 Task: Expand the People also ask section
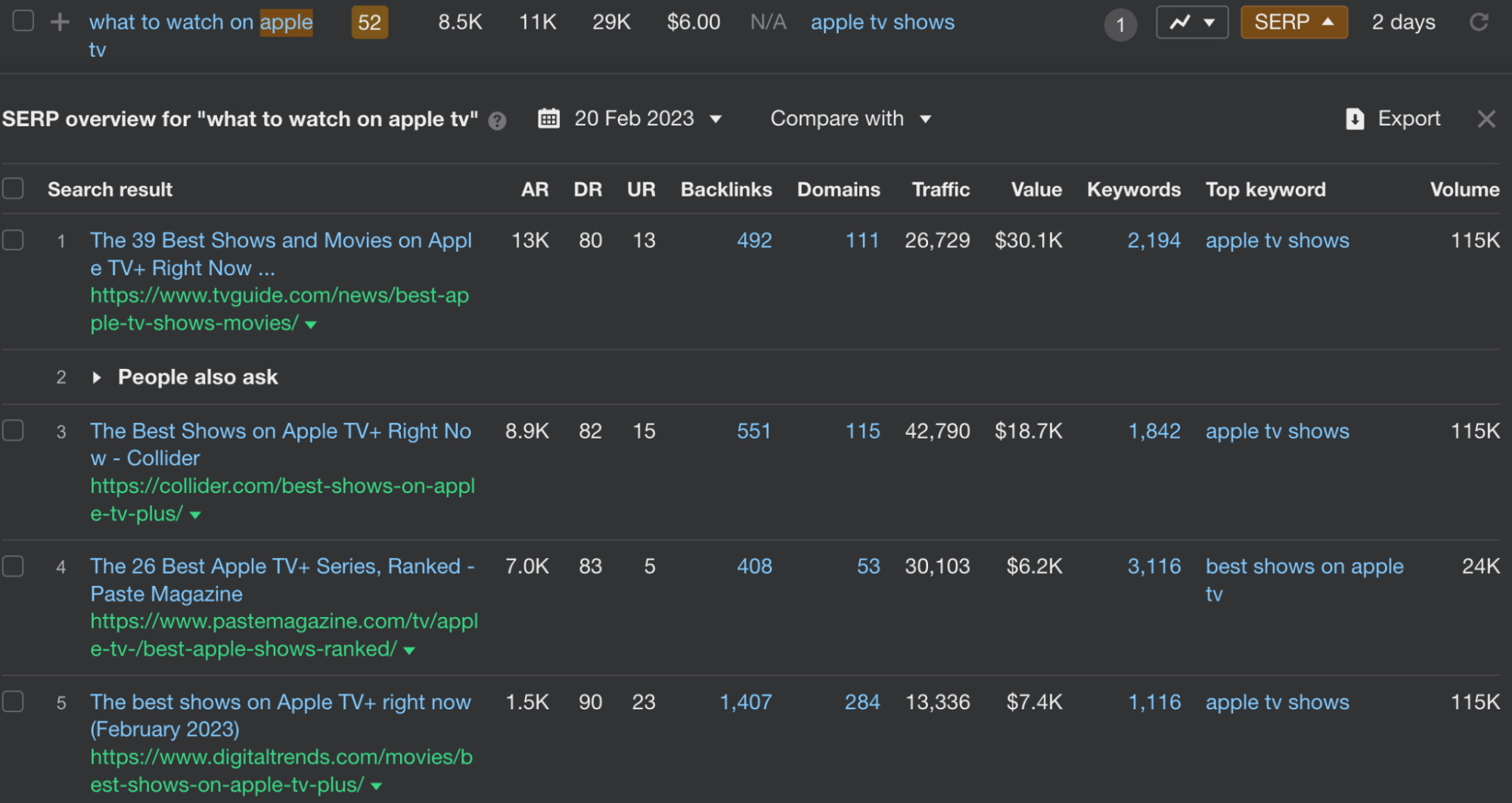pyautogui.click(x=97, y=377)
